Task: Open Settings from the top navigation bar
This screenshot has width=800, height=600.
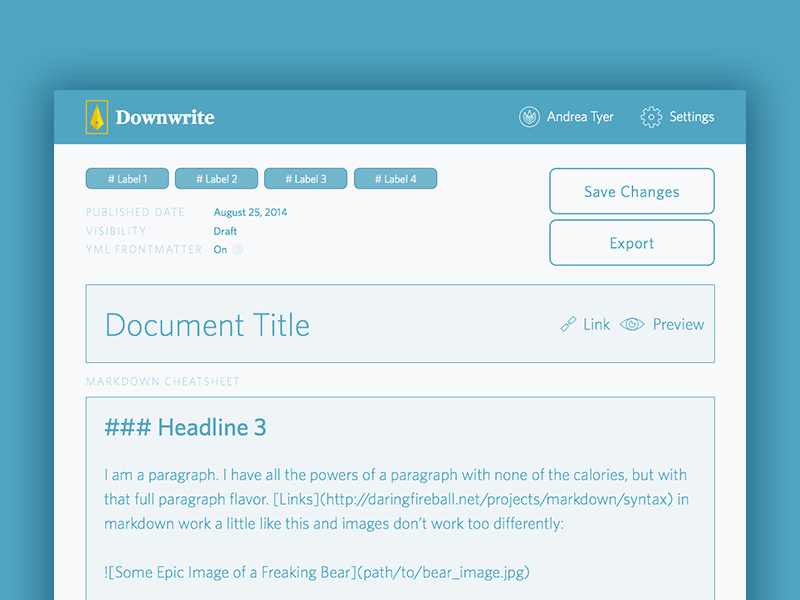Action: click(677, 117)
